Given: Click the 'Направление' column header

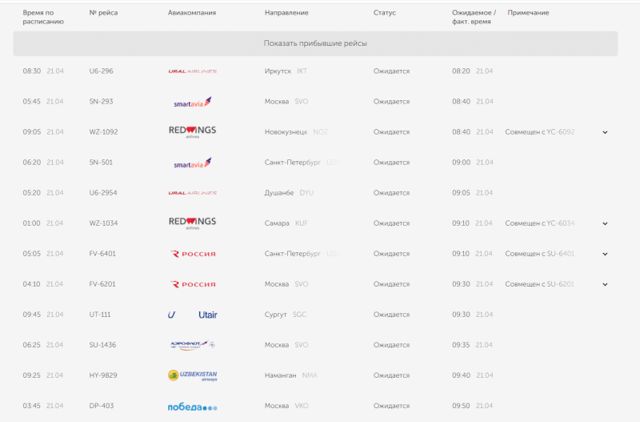Looking at the screenshot, I should point(286,13).
